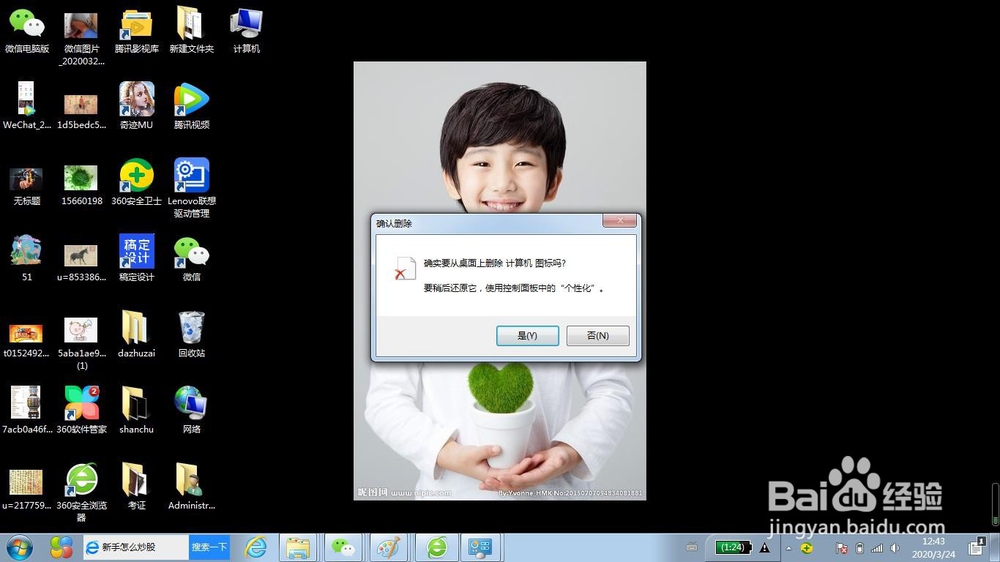Select the 无标题 image icon

(27, 186)
